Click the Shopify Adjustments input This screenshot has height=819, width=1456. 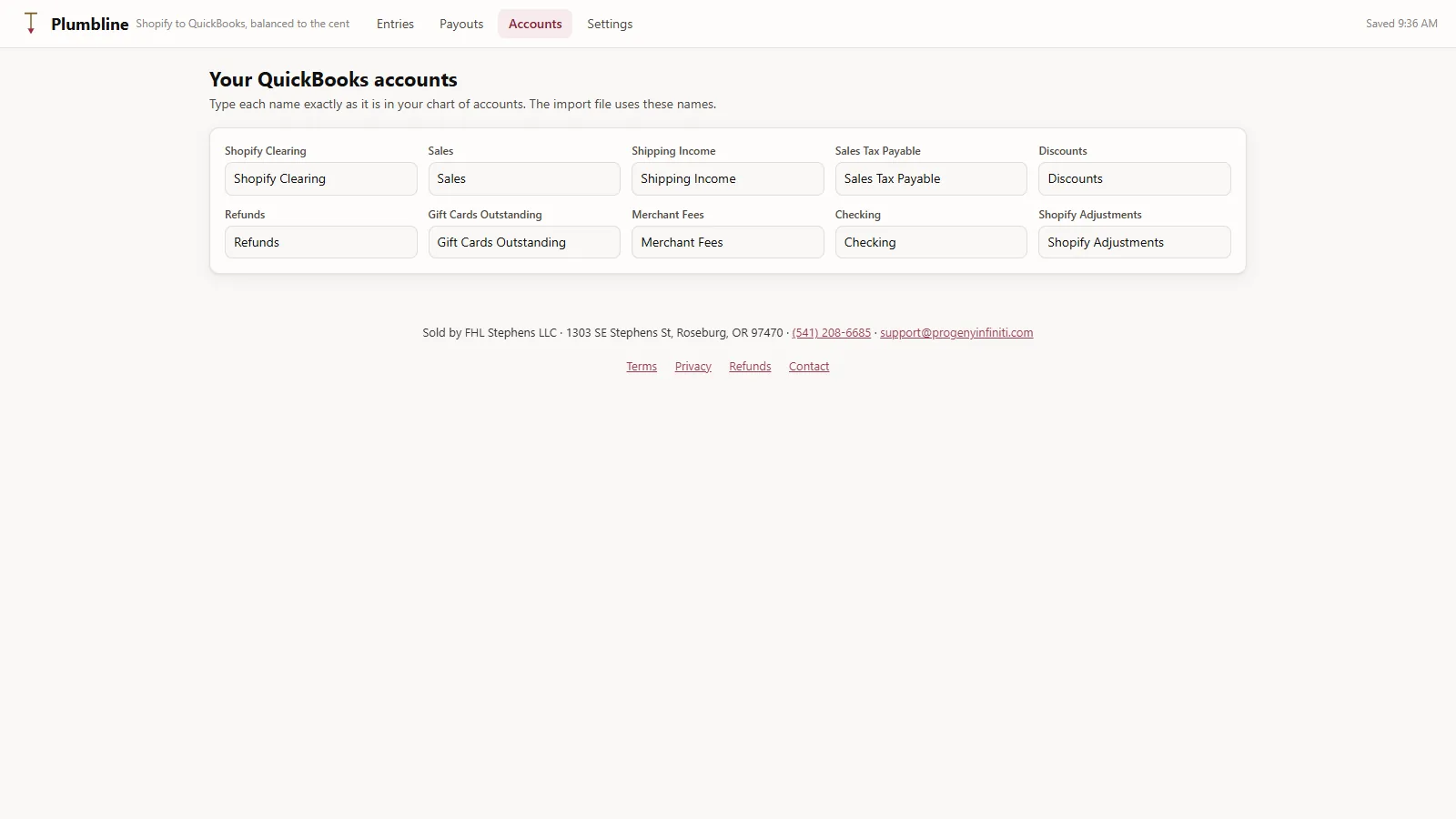(x=1135, y=242)
